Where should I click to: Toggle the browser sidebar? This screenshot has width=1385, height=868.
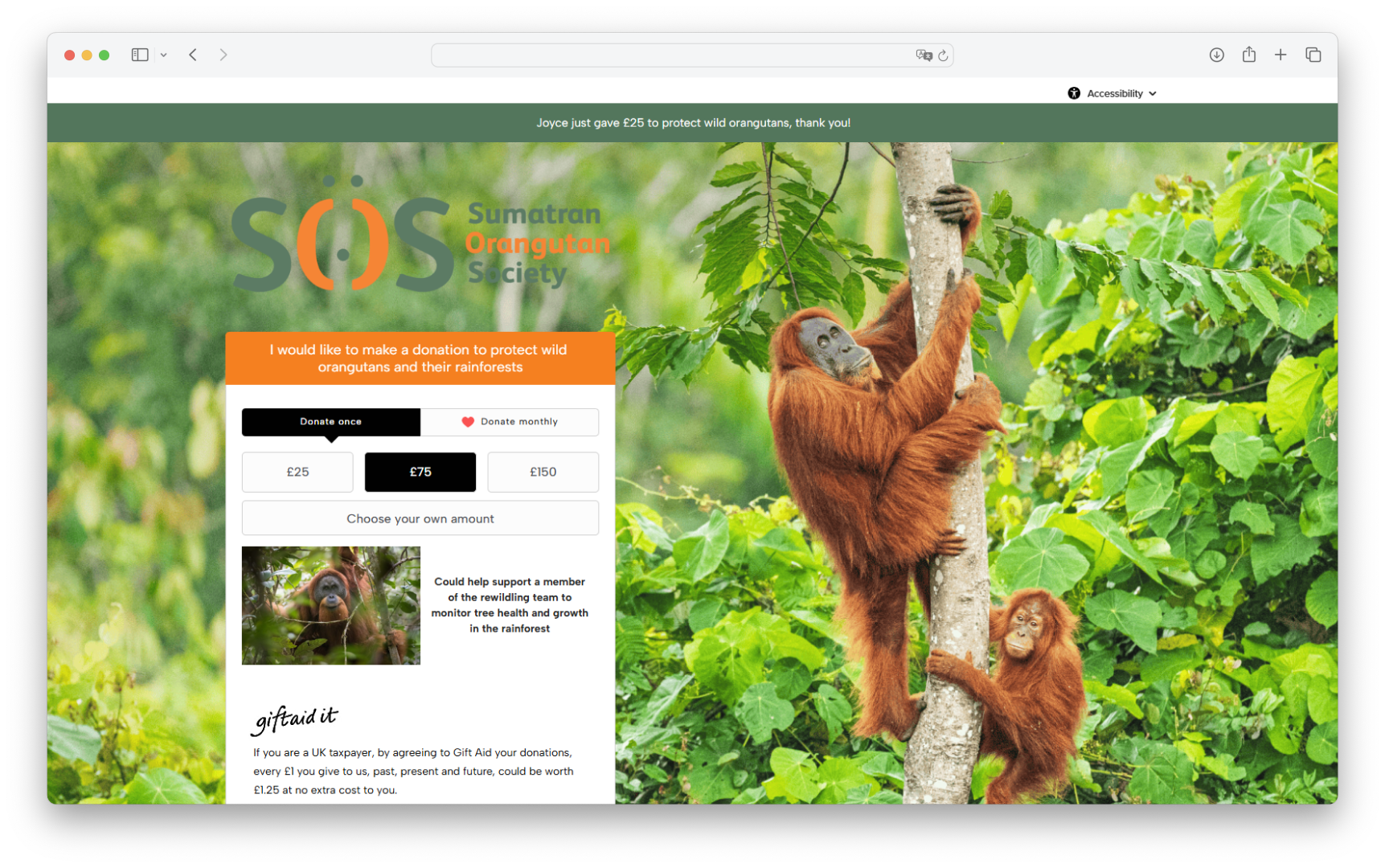point(139,54)
